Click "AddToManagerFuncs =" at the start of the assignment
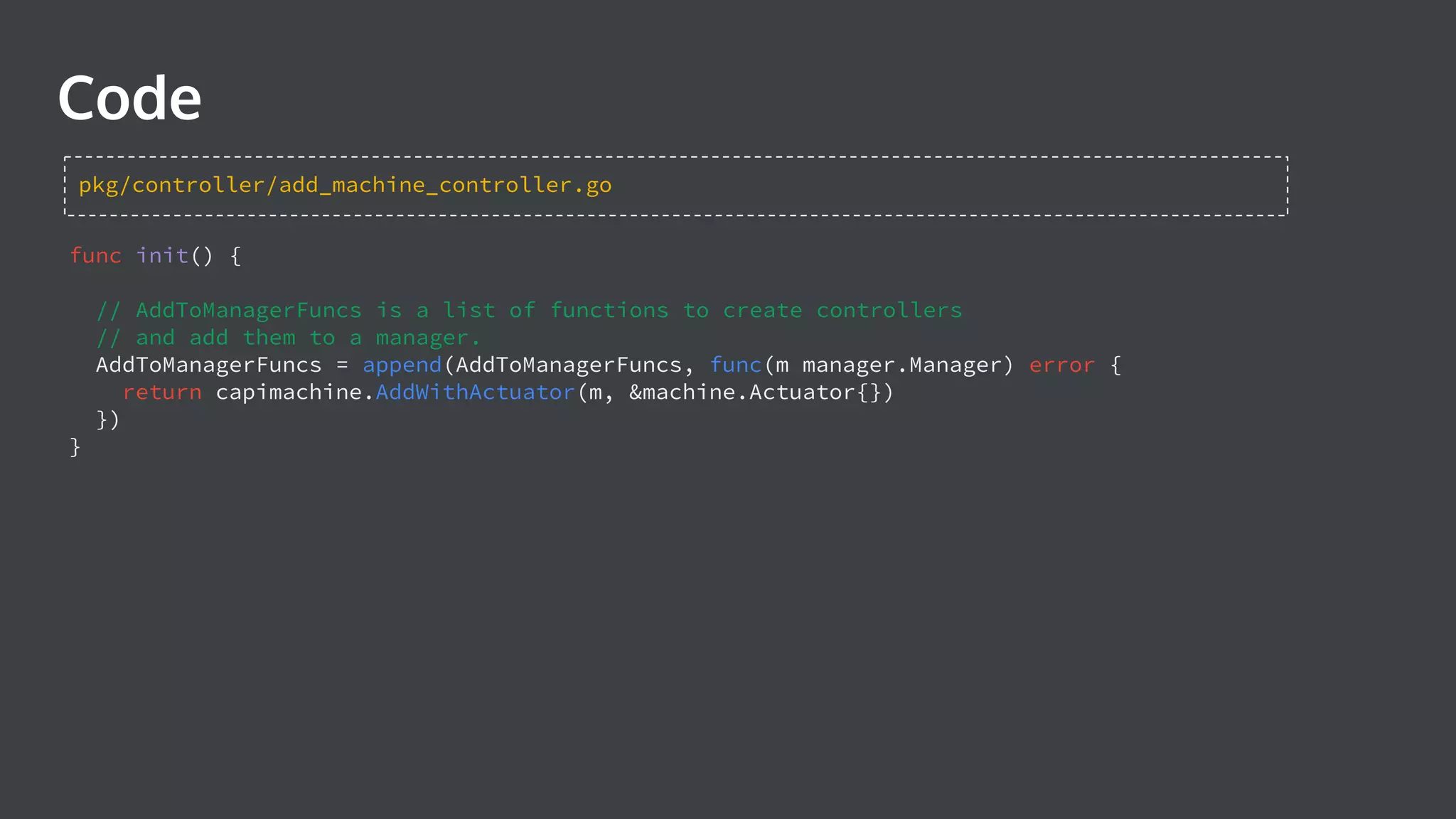 point(223,365)
